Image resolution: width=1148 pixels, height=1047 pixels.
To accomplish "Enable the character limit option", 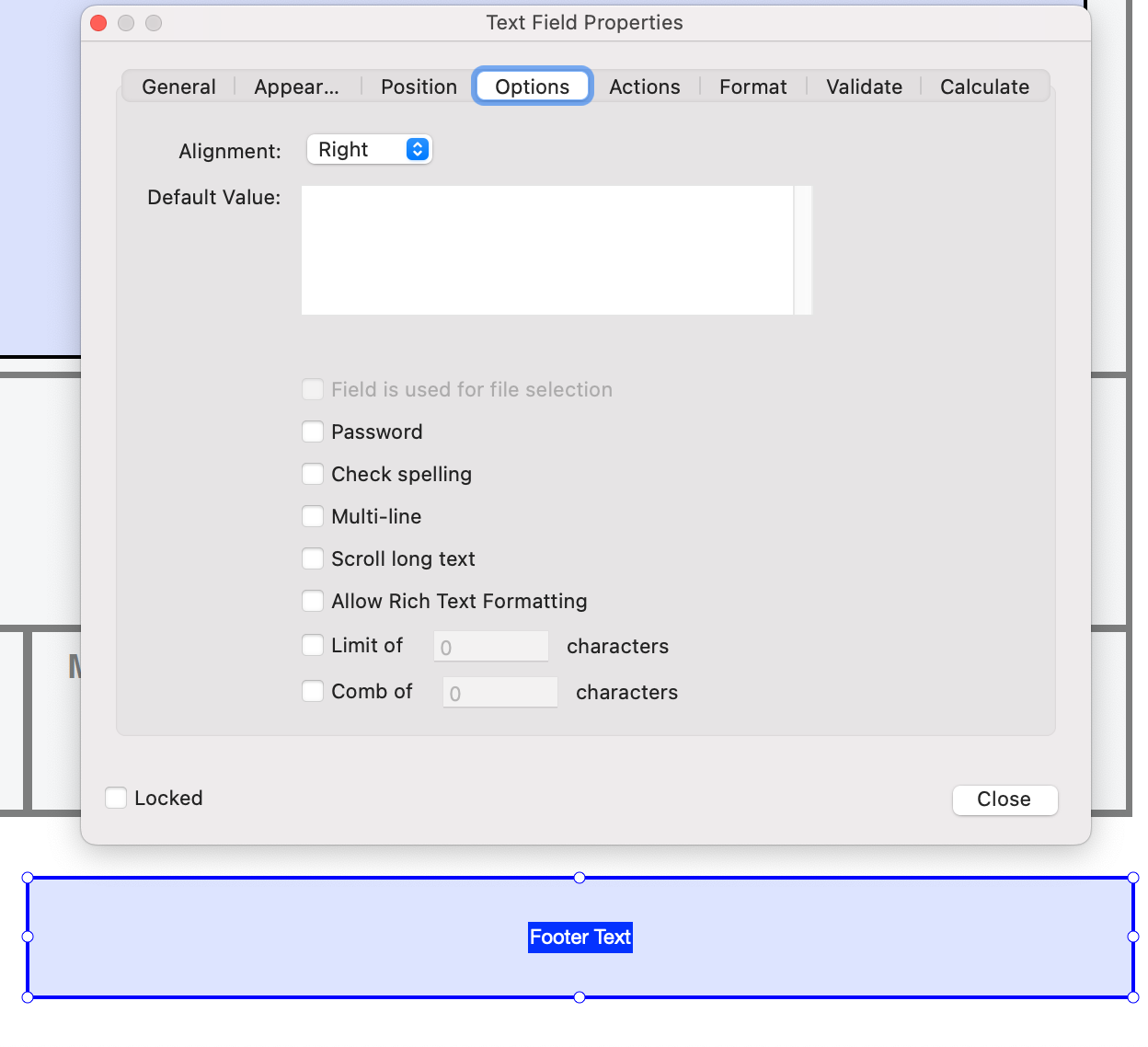I will point(313,645).
